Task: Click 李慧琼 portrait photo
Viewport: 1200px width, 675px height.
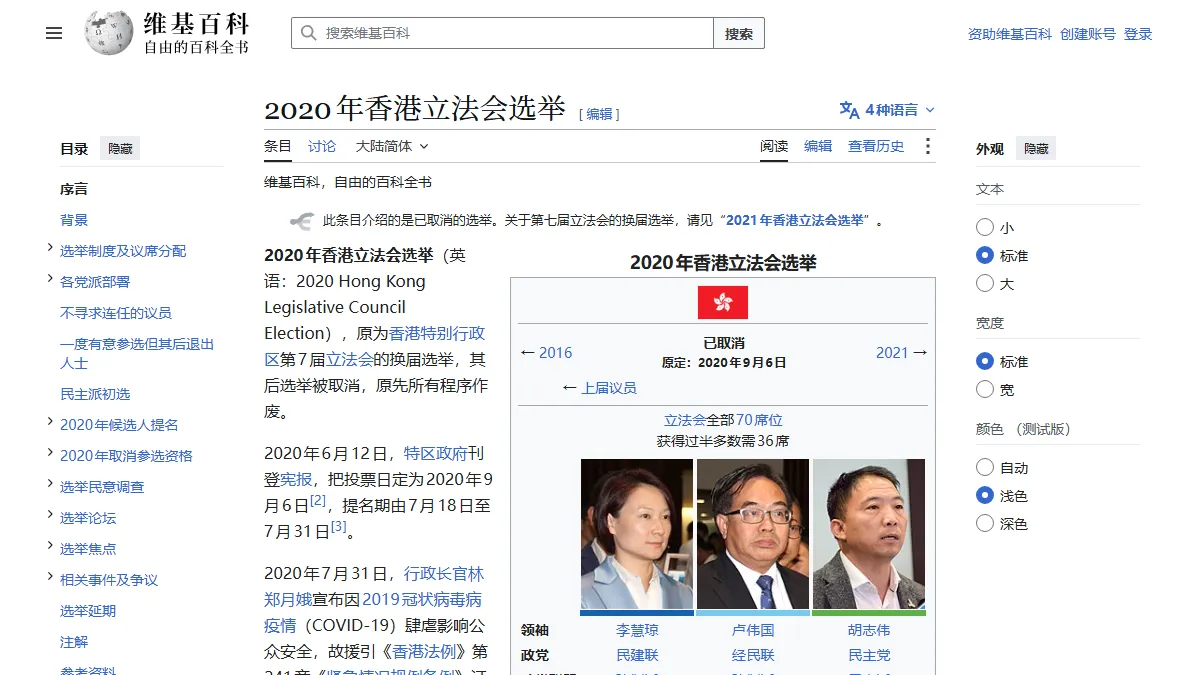Action: click(637, 534)
